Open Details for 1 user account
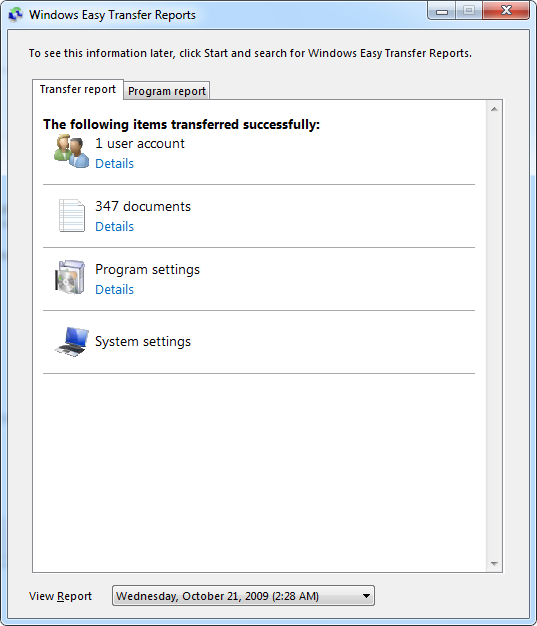 click(114, 163)
